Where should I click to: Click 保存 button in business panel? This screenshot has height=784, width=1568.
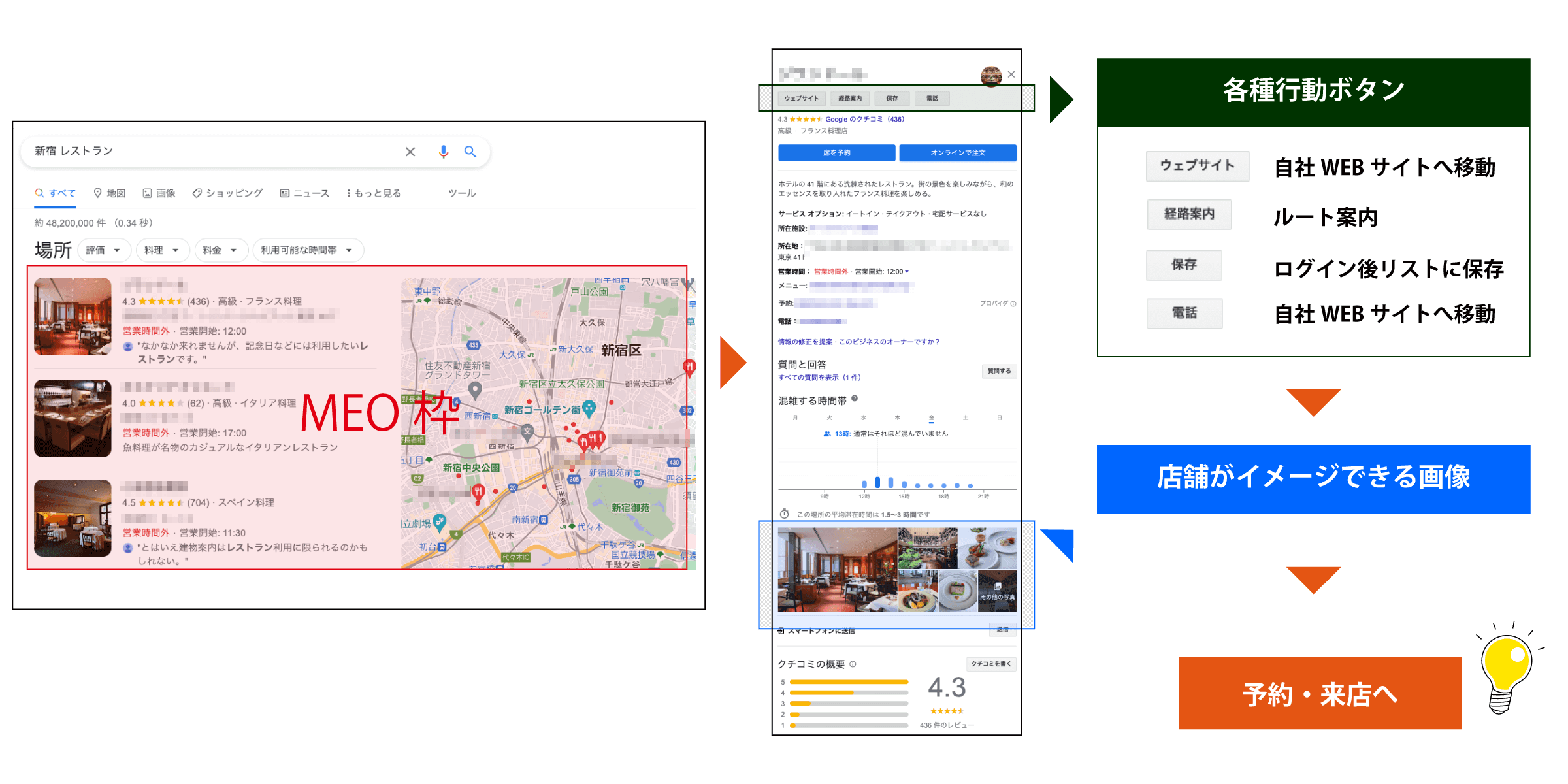coord(892,99)
